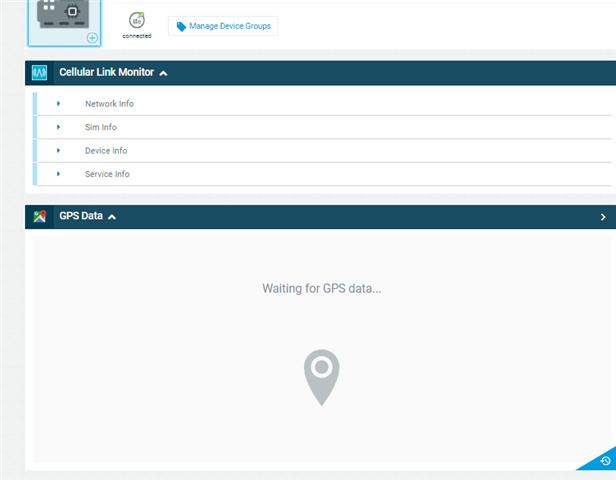Click the GPS Data title
This screenshot has height=480, width=616.
(81, 216)
